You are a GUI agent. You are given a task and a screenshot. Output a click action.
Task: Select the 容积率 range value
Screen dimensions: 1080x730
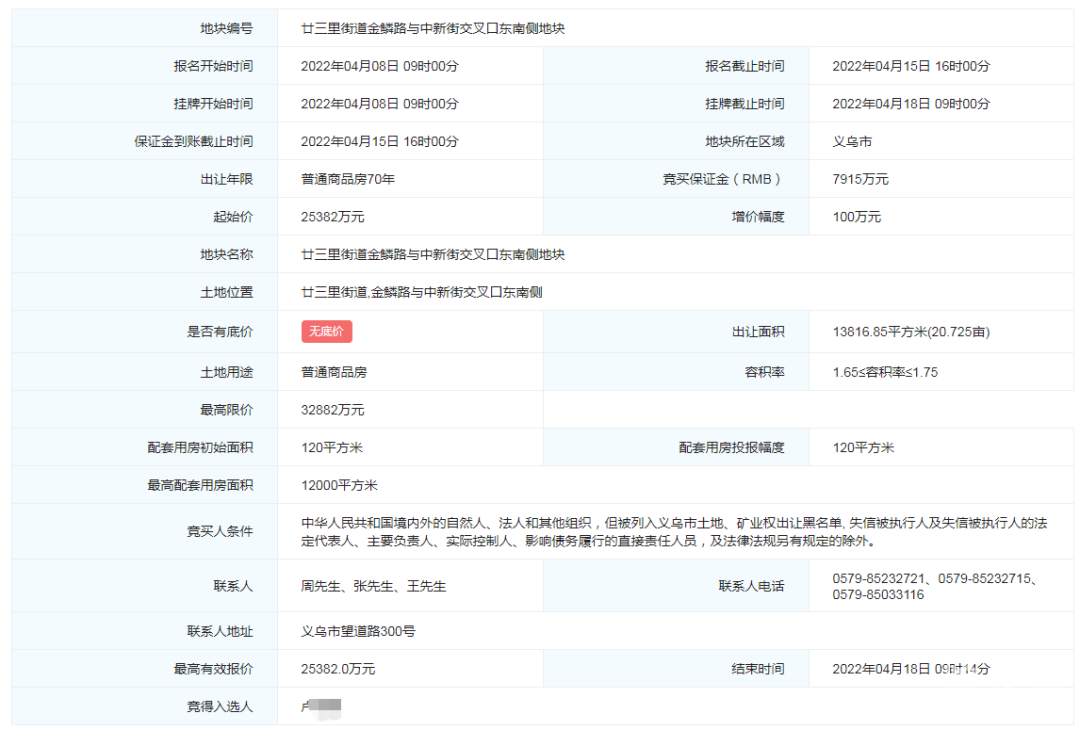[x=885, y=372]
